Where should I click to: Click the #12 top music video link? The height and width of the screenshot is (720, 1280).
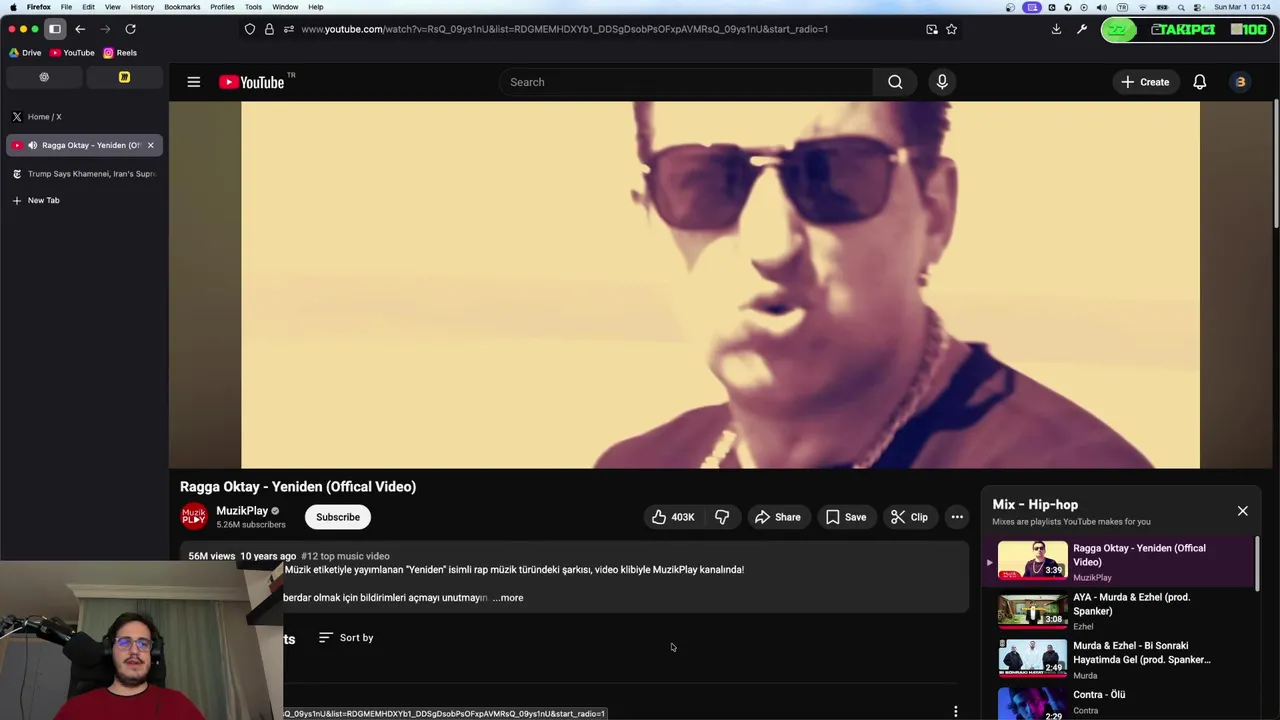point(345,556)
